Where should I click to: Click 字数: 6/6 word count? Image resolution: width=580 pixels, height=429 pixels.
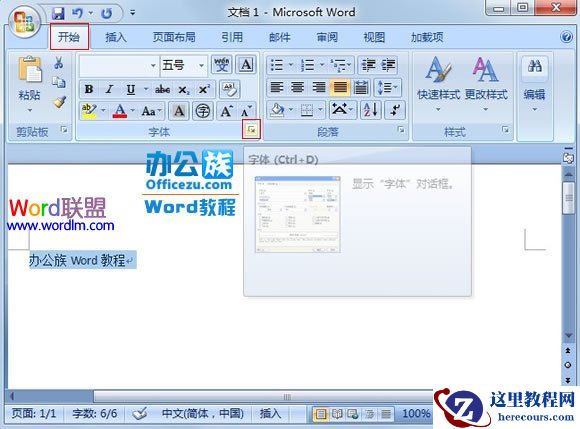(95, 413)
